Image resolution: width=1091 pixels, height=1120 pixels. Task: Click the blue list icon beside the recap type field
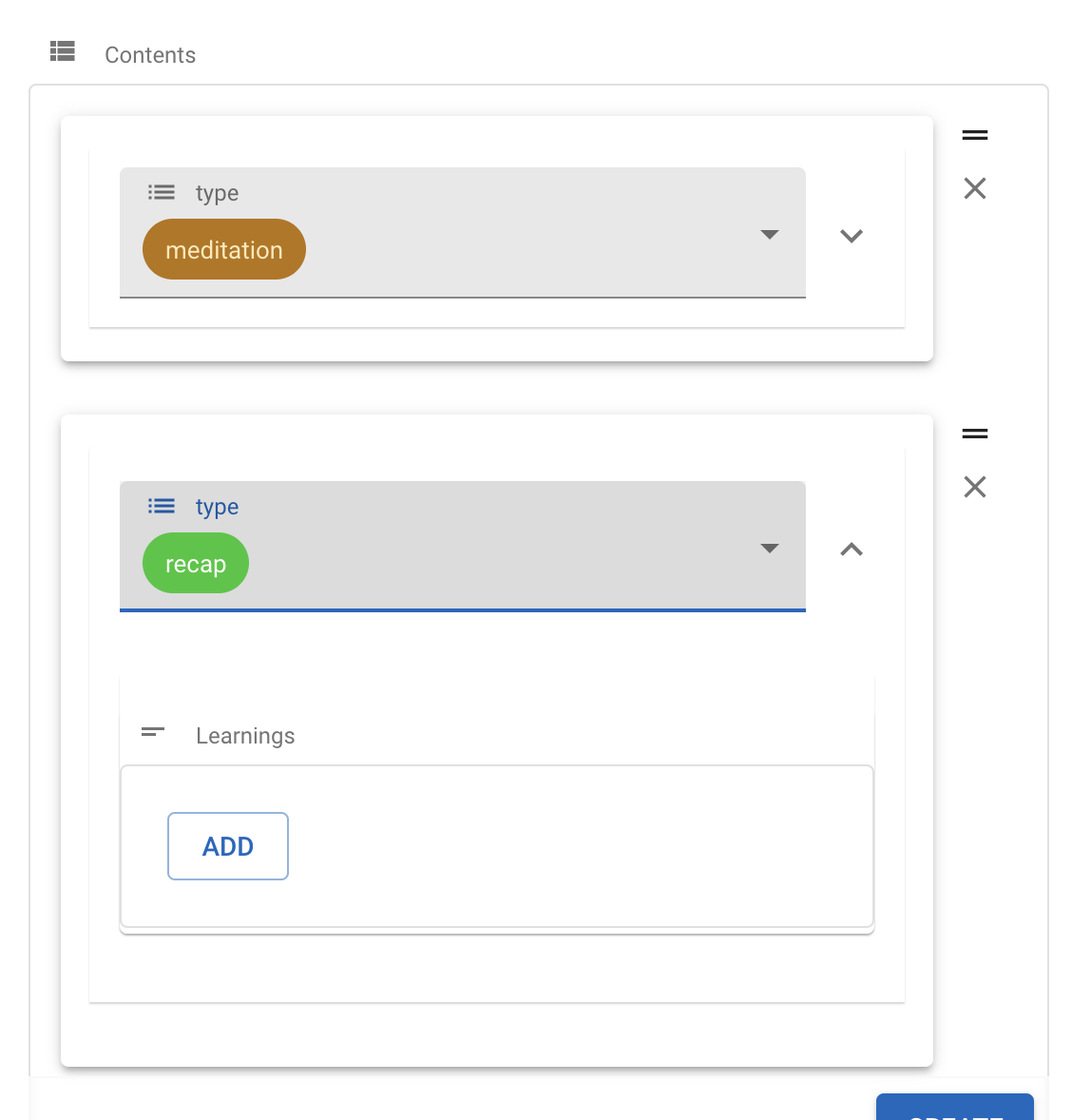(162, 506)
